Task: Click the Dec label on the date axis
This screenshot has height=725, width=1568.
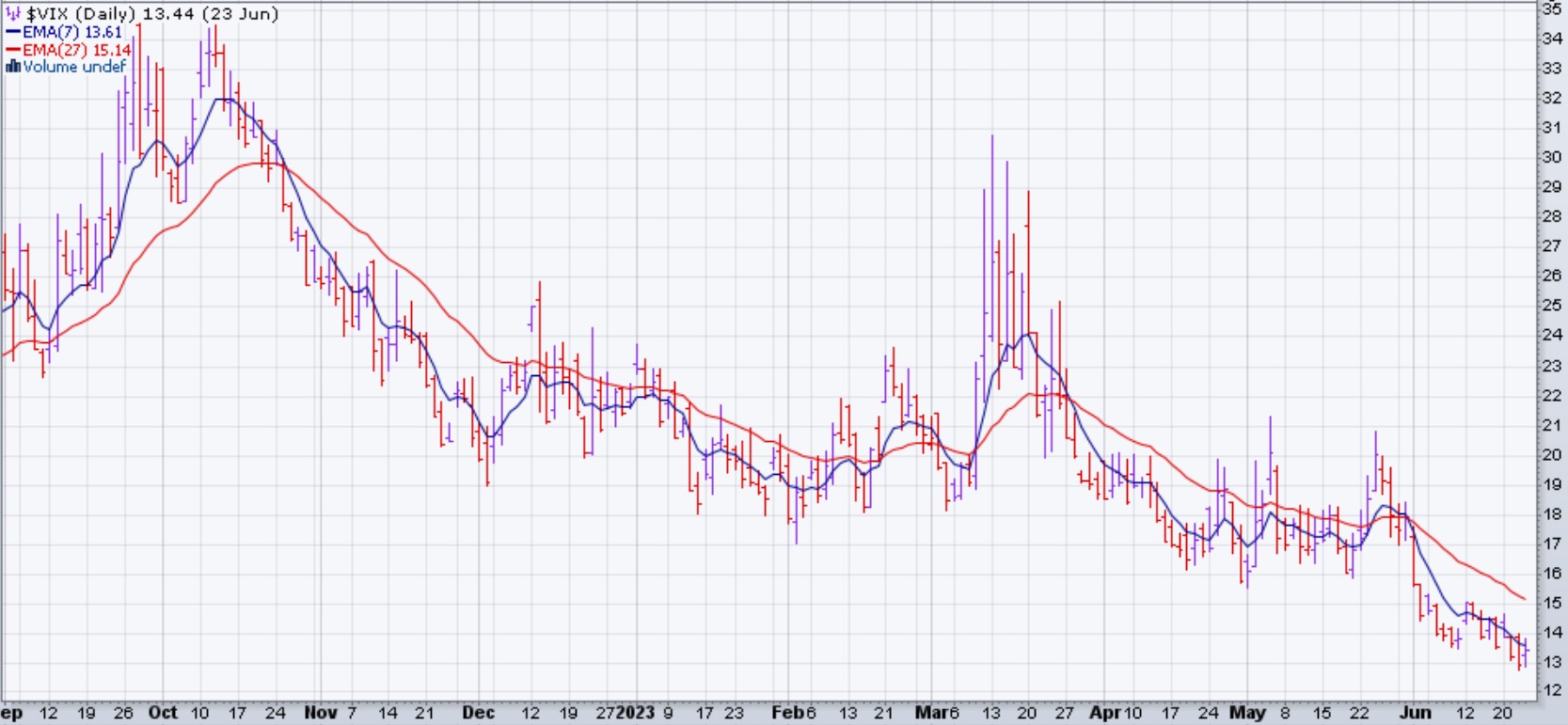Action: click(x=478, y=713)
